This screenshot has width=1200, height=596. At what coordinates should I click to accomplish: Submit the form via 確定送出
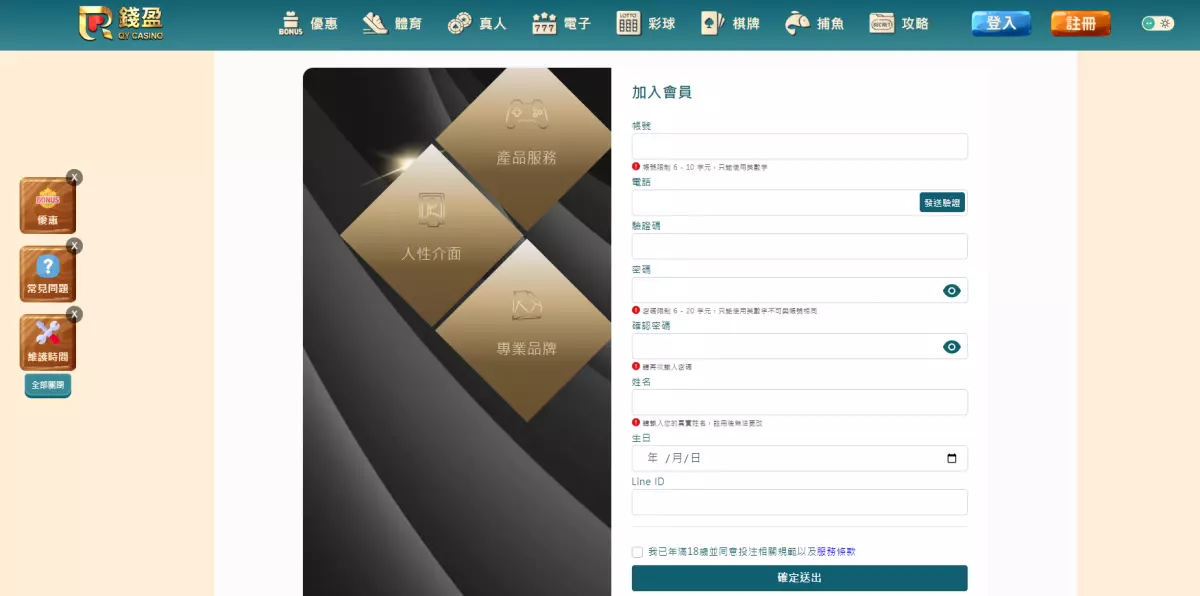click(x=799, y=578)
